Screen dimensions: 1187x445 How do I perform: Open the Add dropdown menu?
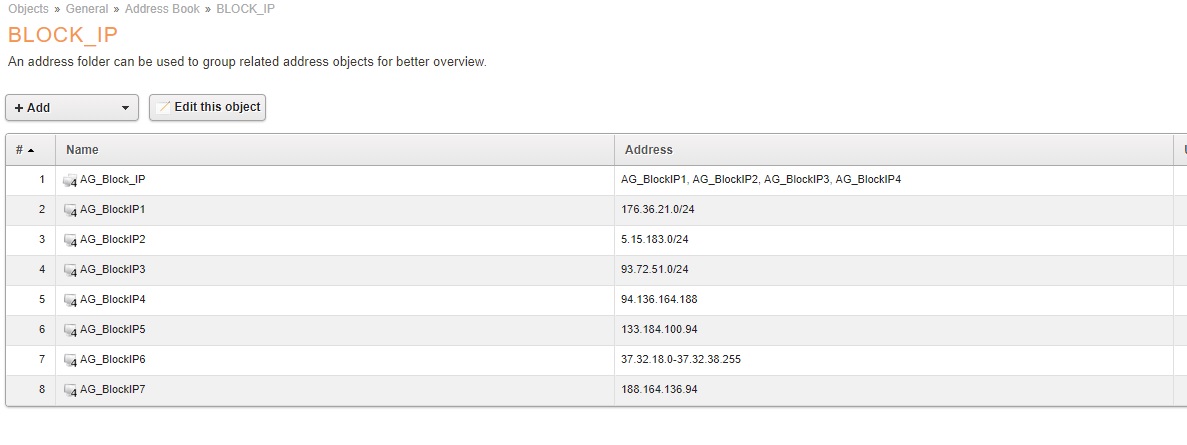72,108
